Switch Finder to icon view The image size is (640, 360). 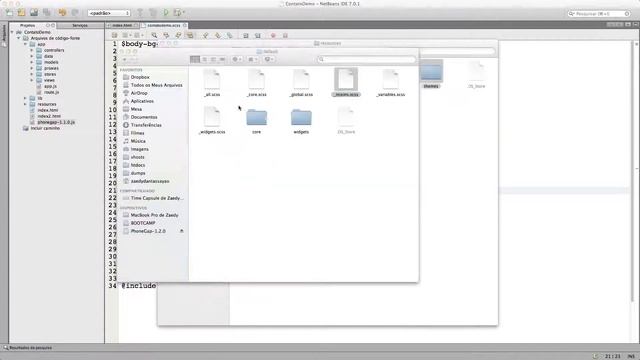[195, 60]
